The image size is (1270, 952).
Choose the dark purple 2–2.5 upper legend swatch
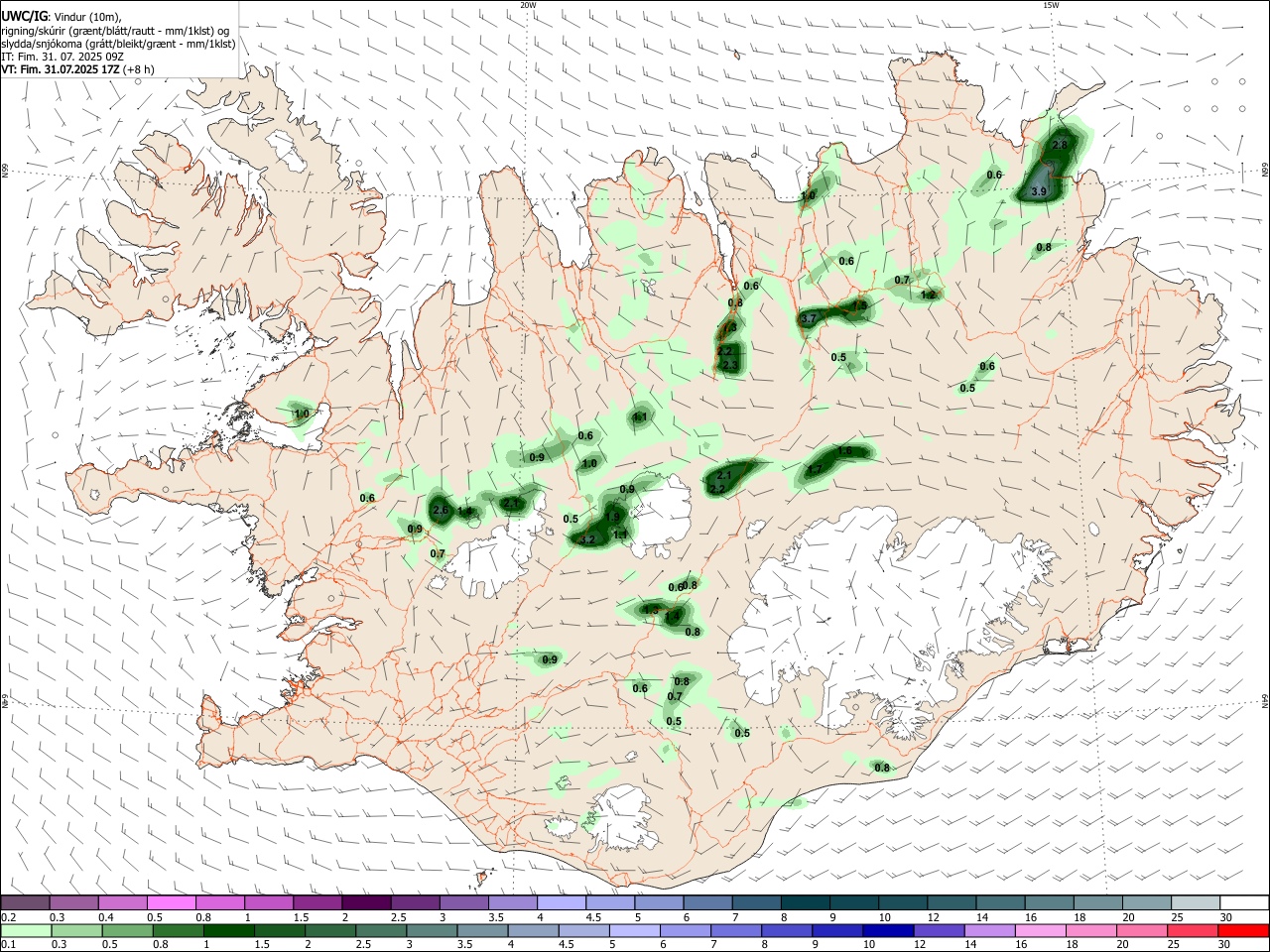(365, 903)
